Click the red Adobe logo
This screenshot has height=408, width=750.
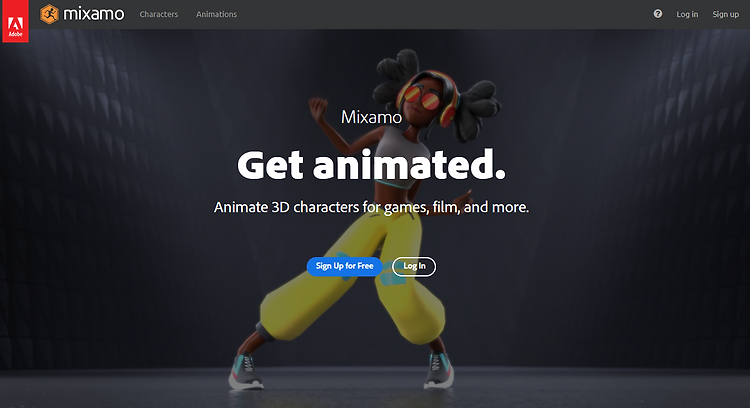15,21
